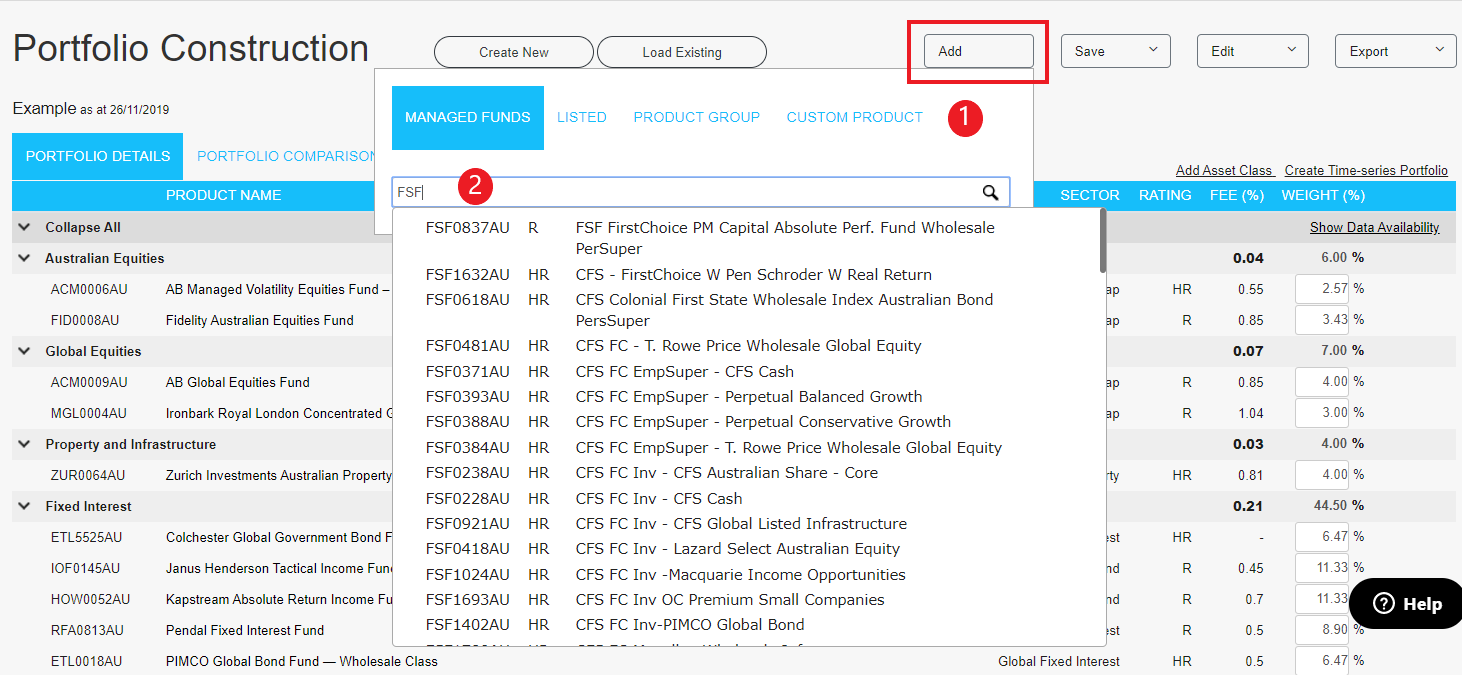Open the Save dropdown
1462x675 pixels.
[1115, 52]
